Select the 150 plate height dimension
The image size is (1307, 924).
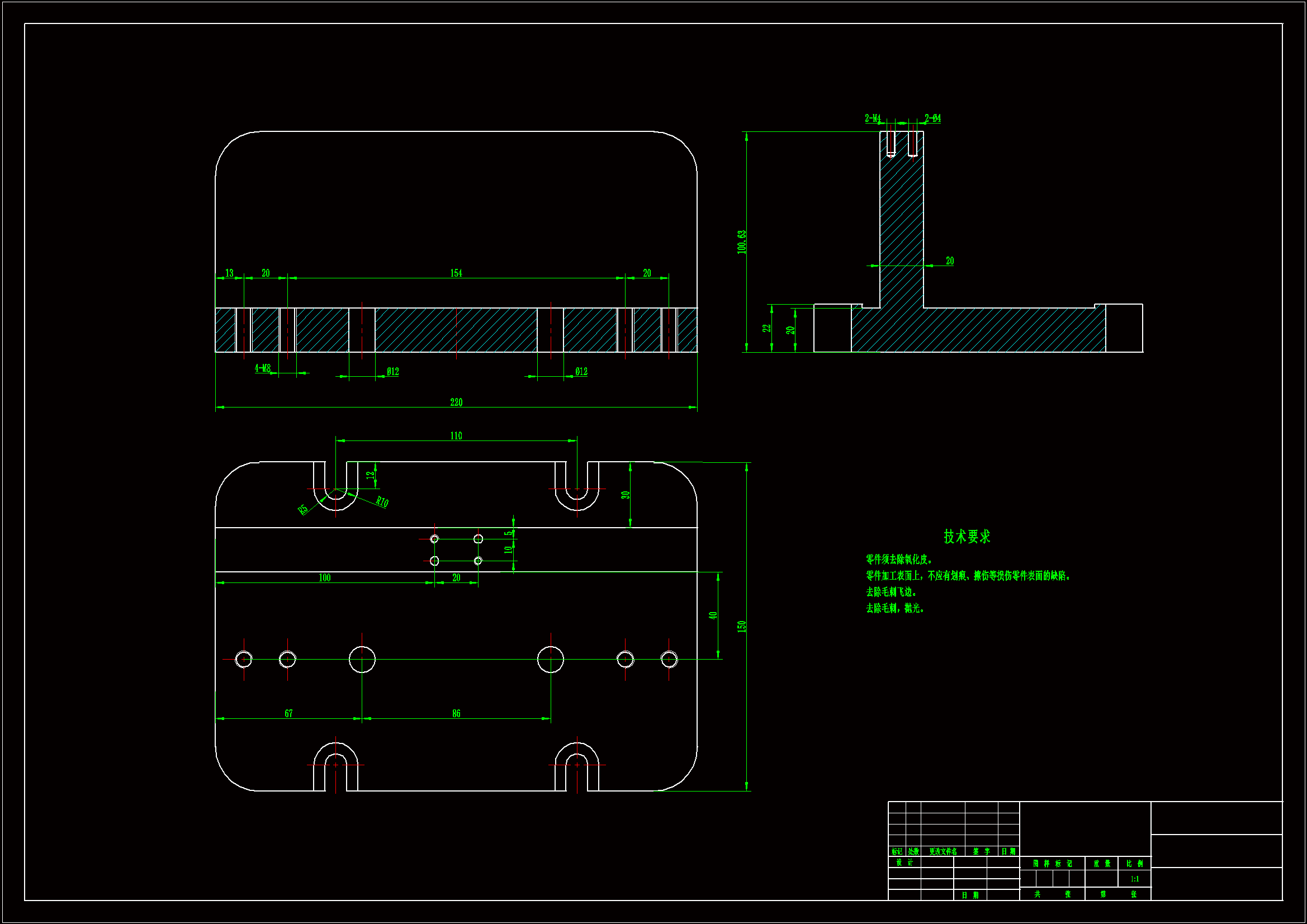click(x=741, y=626)
